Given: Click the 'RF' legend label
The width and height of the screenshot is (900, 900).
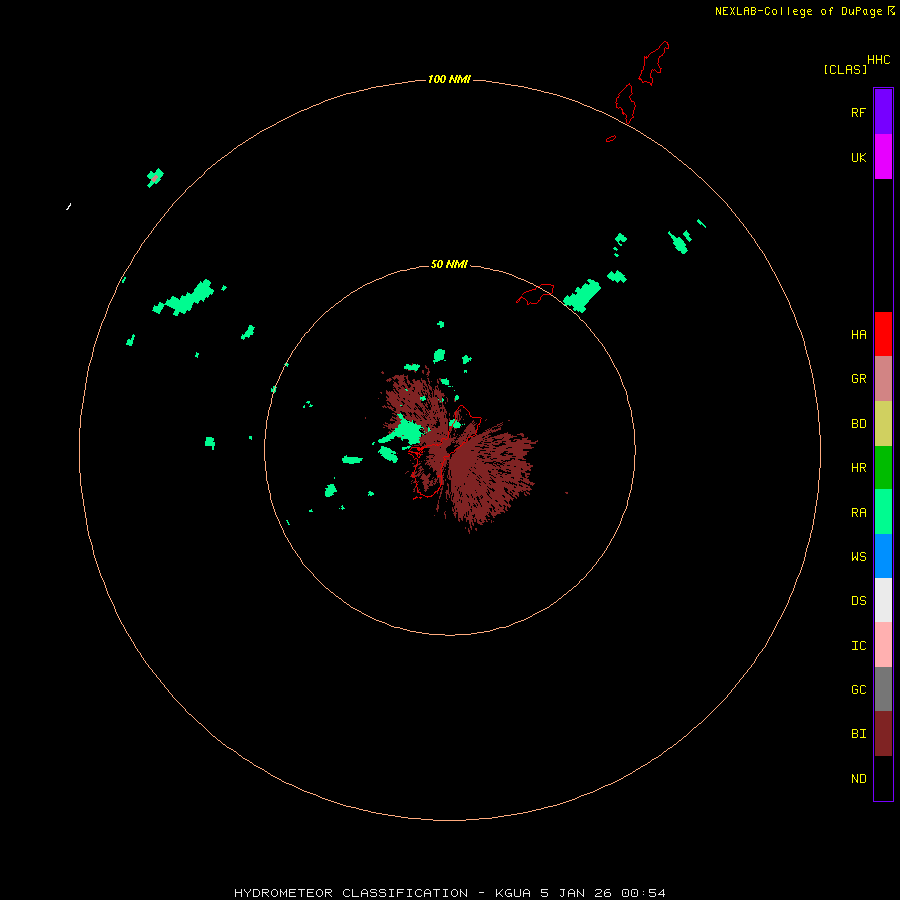Looking at the screenshot, I should 859,112.
